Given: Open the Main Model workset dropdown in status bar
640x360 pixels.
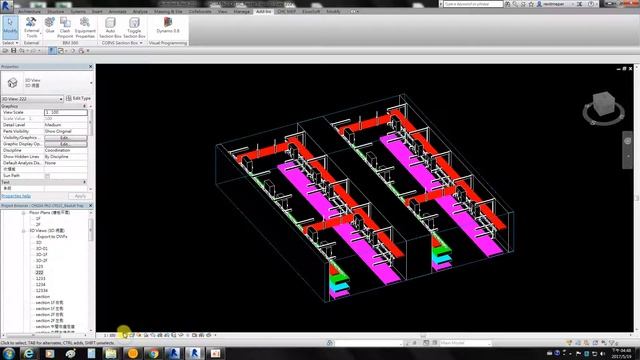Looking at the screenshot, I should 464,343.
